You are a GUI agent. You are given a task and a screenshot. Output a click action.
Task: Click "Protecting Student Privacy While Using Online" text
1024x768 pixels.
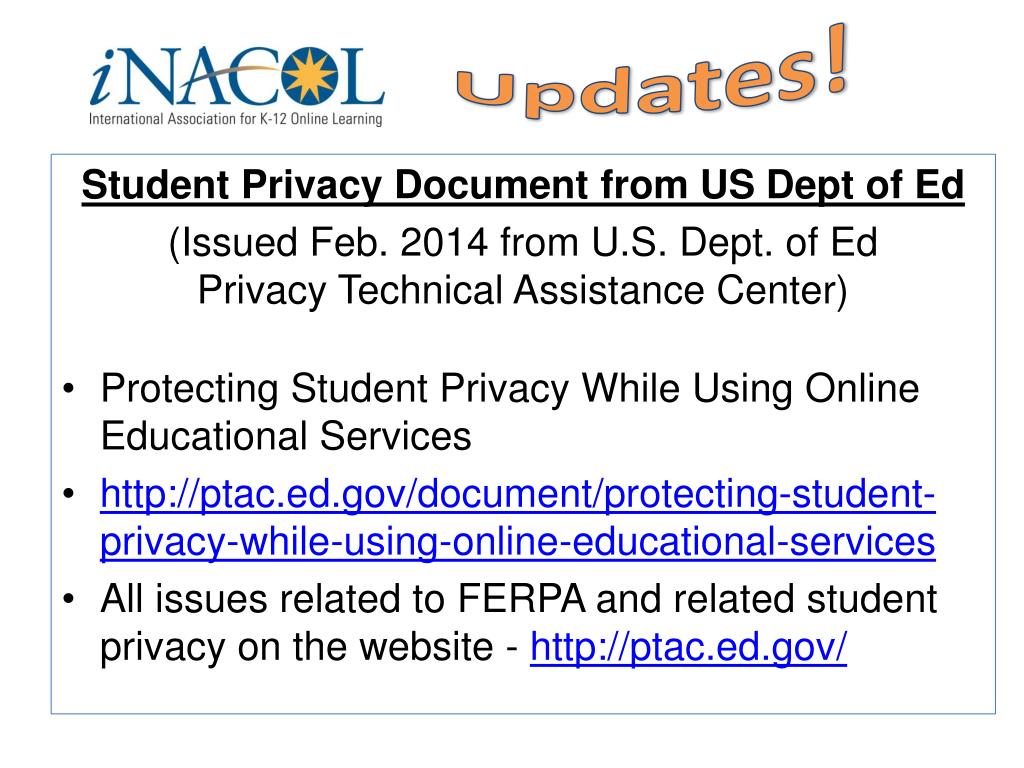point(508,390)
